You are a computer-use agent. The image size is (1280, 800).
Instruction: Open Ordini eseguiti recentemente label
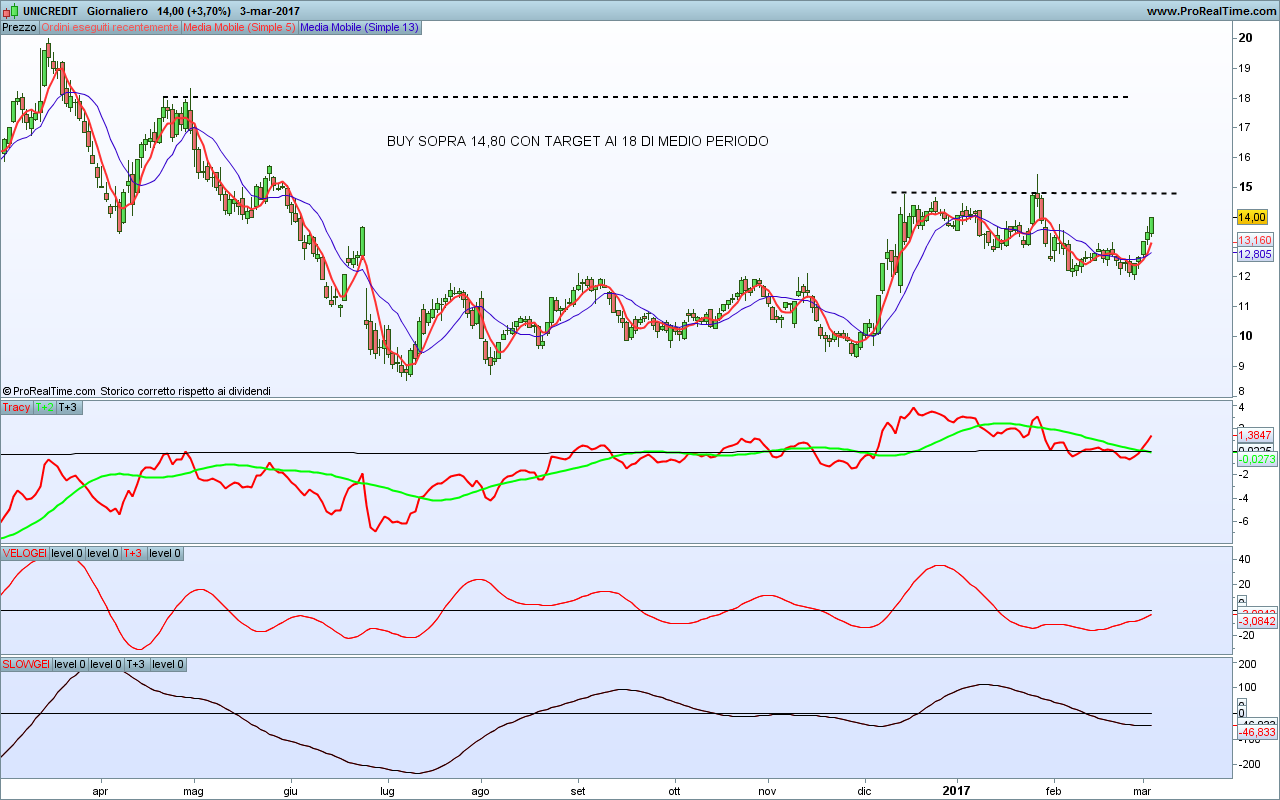click(110, 28)
